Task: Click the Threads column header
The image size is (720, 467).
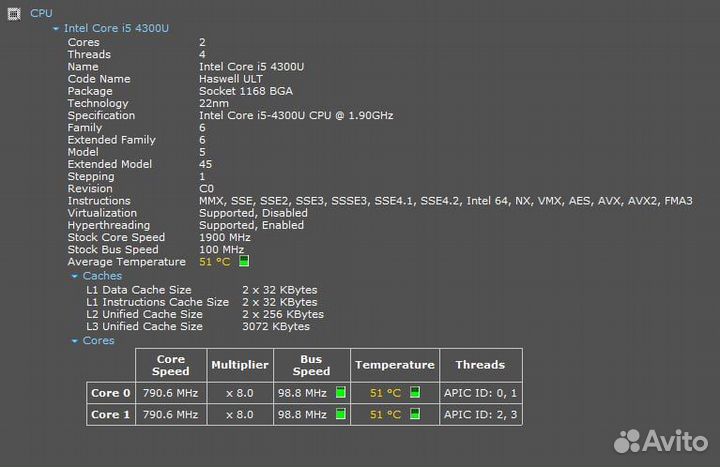Action: click(480, 365)
